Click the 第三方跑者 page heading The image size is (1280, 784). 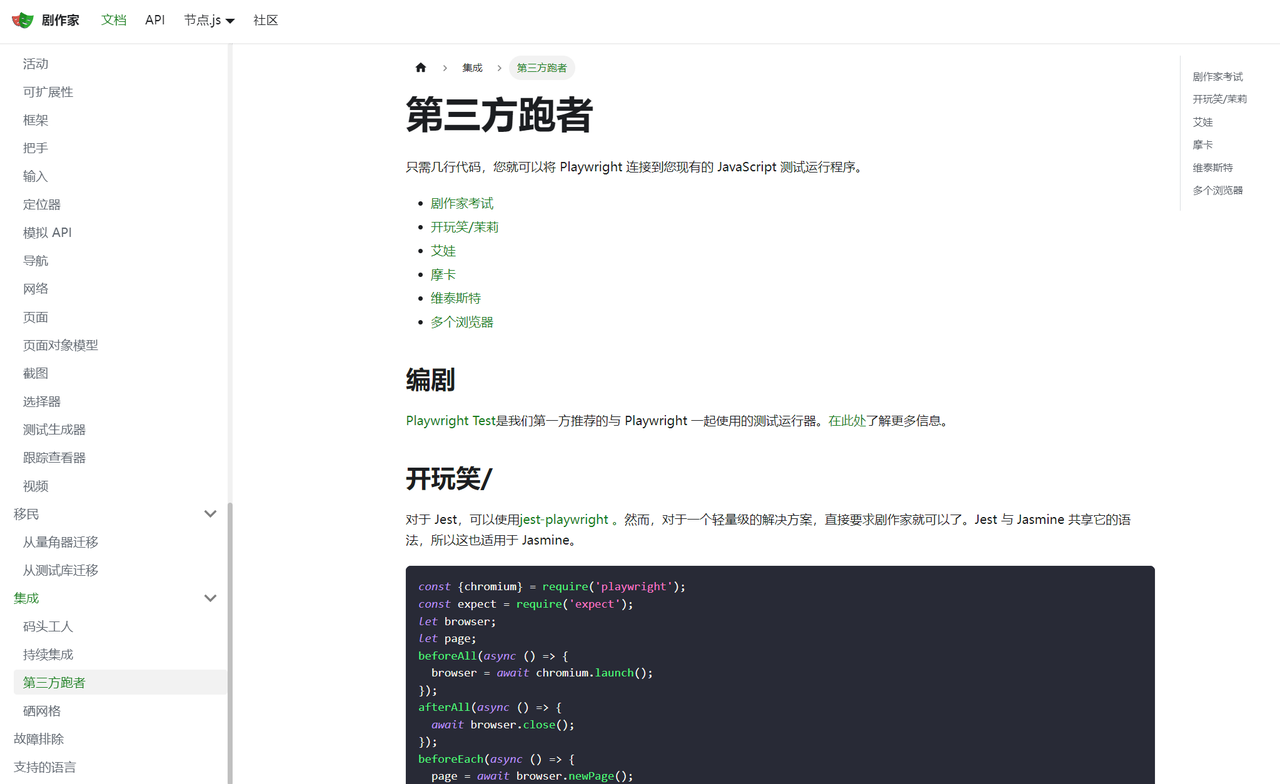coord(499,115)
